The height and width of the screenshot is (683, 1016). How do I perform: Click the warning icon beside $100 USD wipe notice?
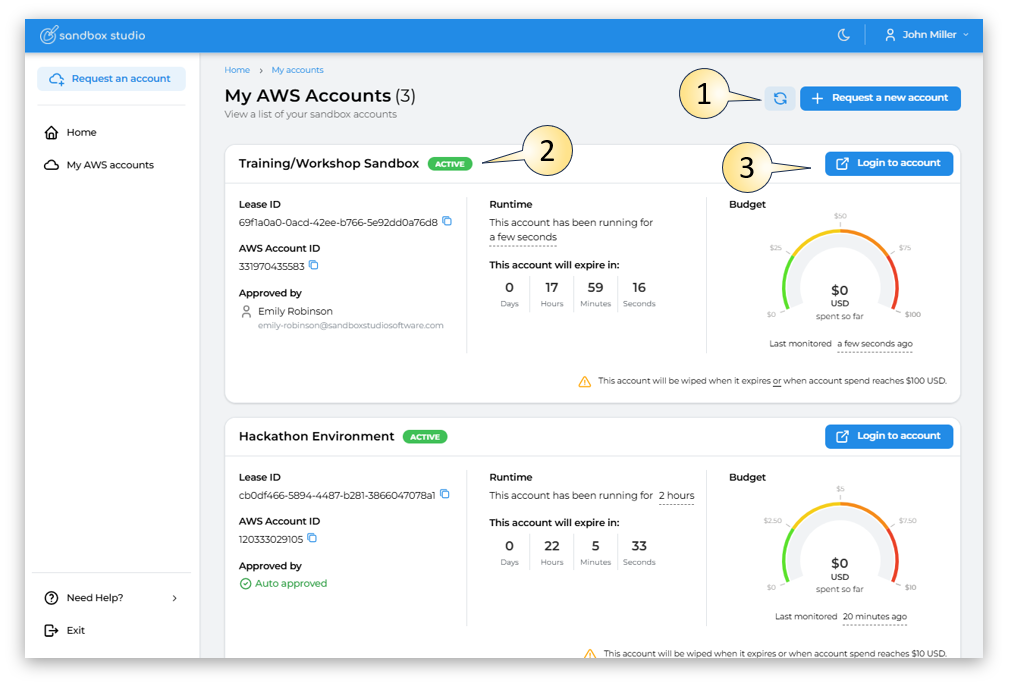tap(584, 382)
